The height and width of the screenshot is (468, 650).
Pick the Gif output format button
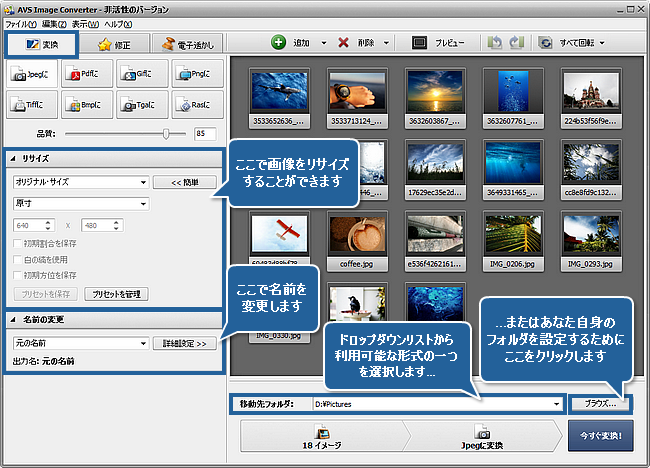tap(141, 73)
